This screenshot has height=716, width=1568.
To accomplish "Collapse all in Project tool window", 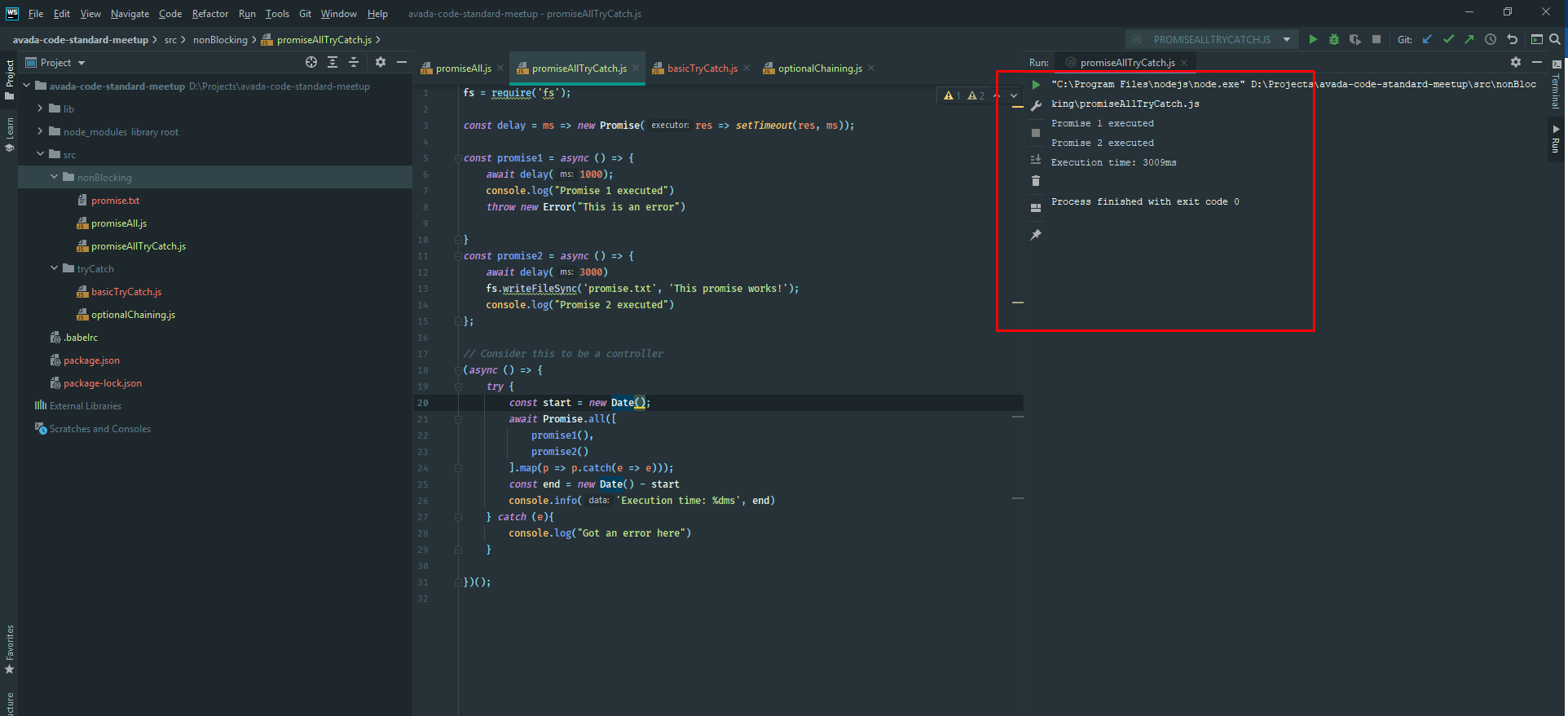I will click(354, 62).
